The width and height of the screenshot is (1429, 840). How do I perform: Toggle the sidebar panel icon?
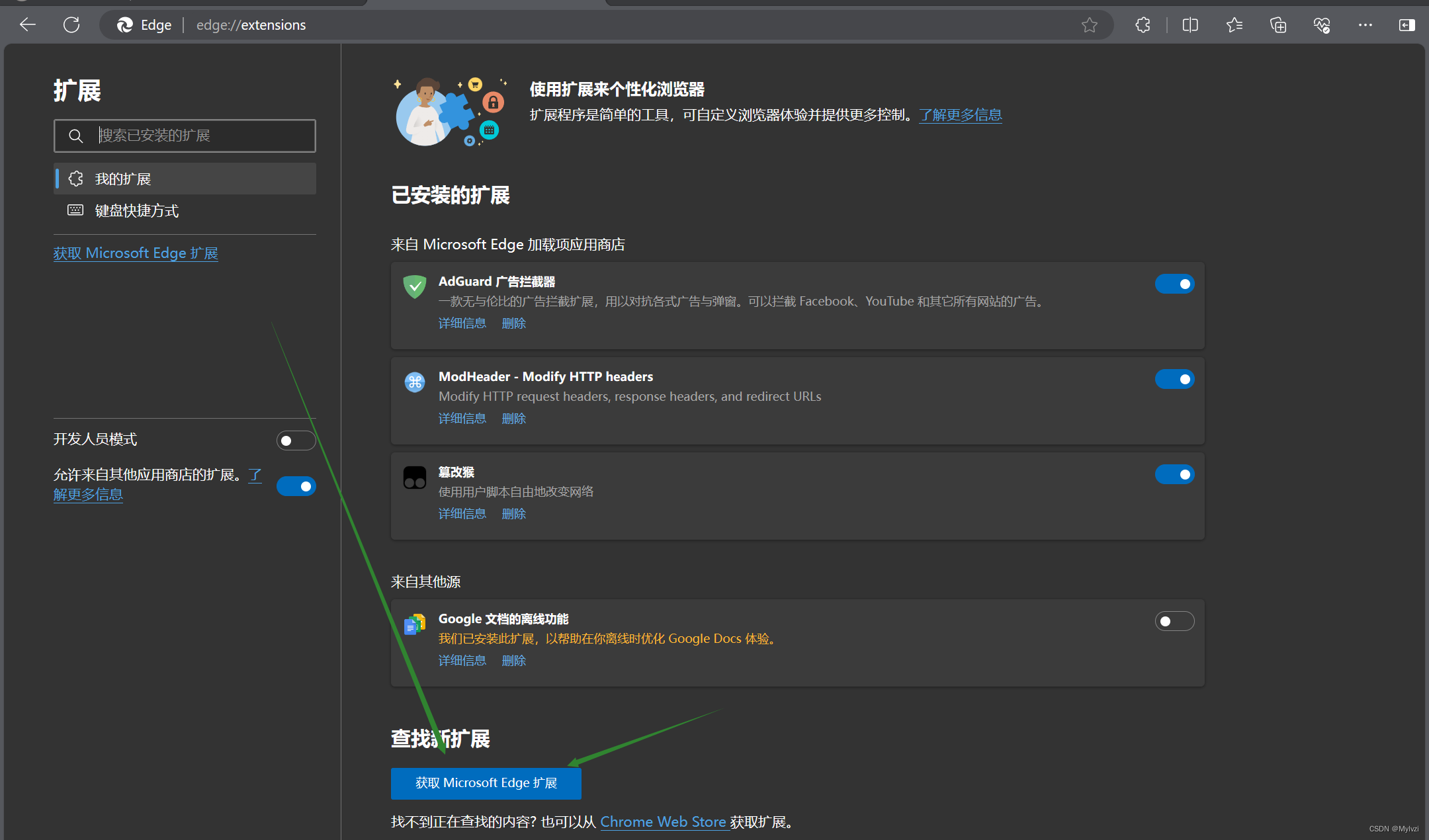tap(1407, 25)
